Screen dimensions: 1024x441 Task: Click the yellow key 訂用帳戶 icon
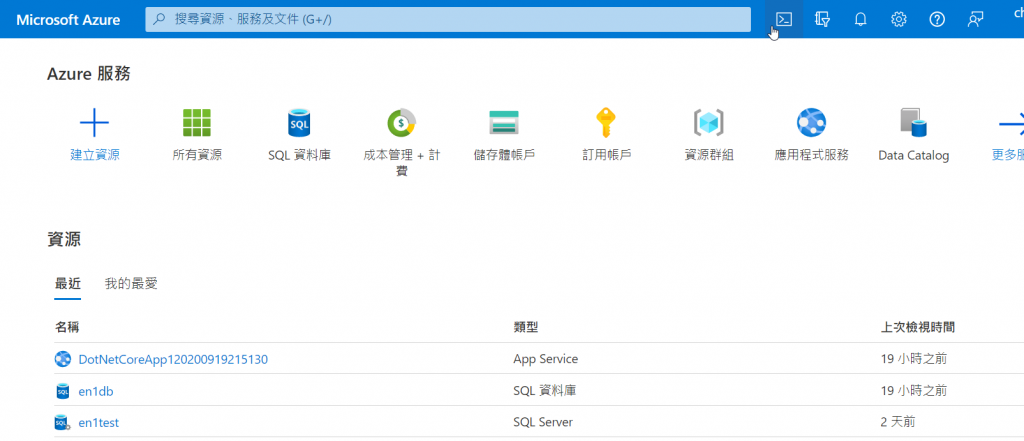pos(606,122)
